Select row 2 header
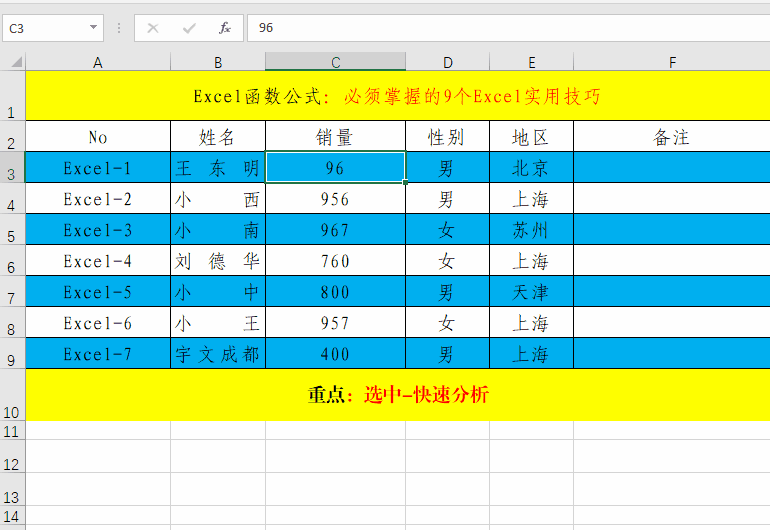 12,136
